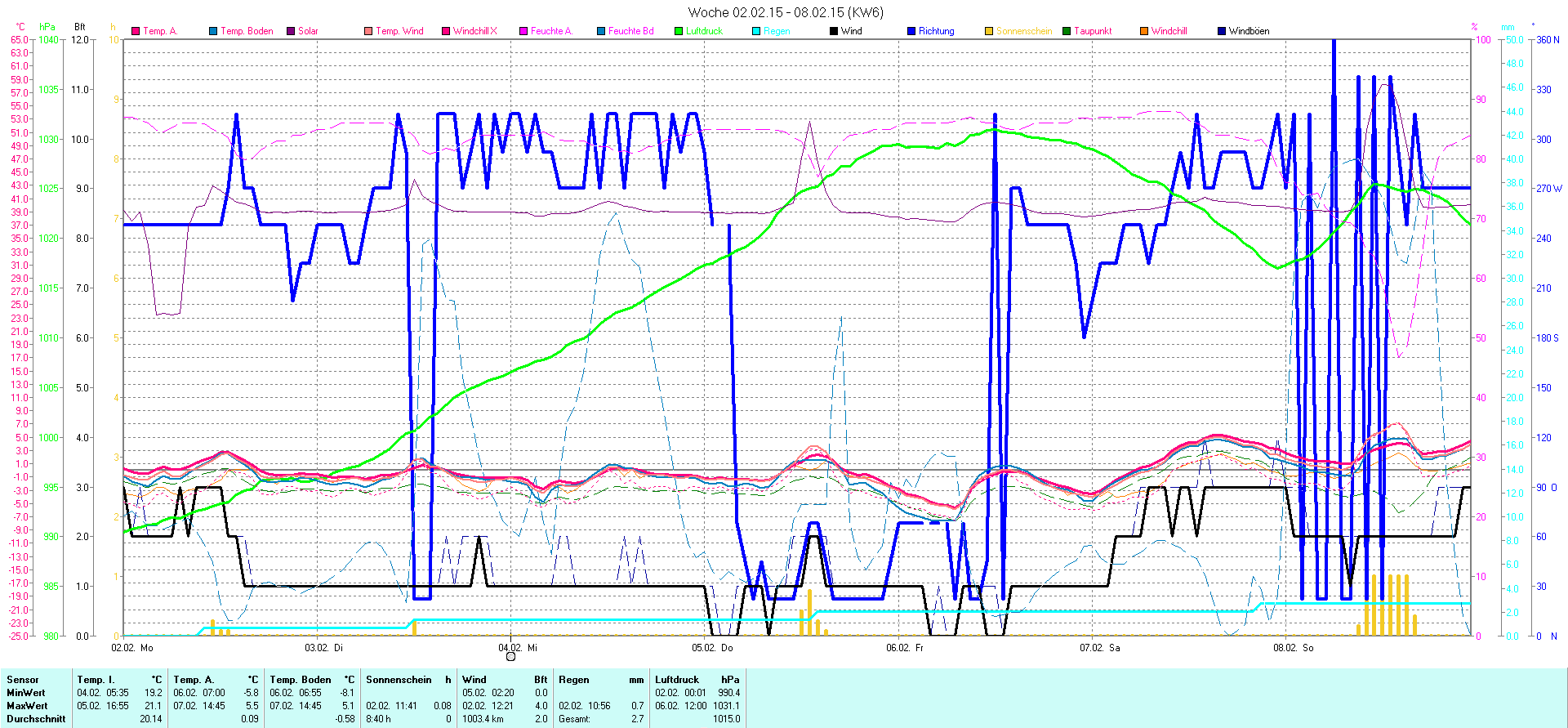
Task: Click the Durchschnitt row label
Action: click(36, 719)
